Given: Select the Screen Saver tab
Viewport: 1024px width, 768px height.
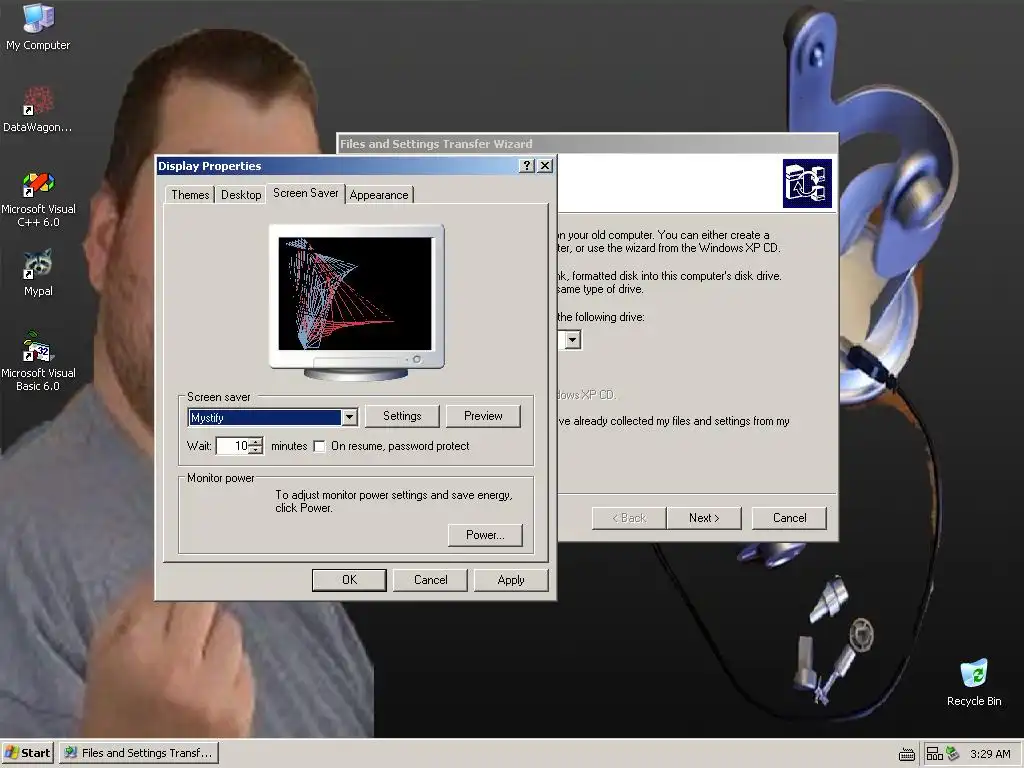Looking at the screenshot, I should coord(306,193).
